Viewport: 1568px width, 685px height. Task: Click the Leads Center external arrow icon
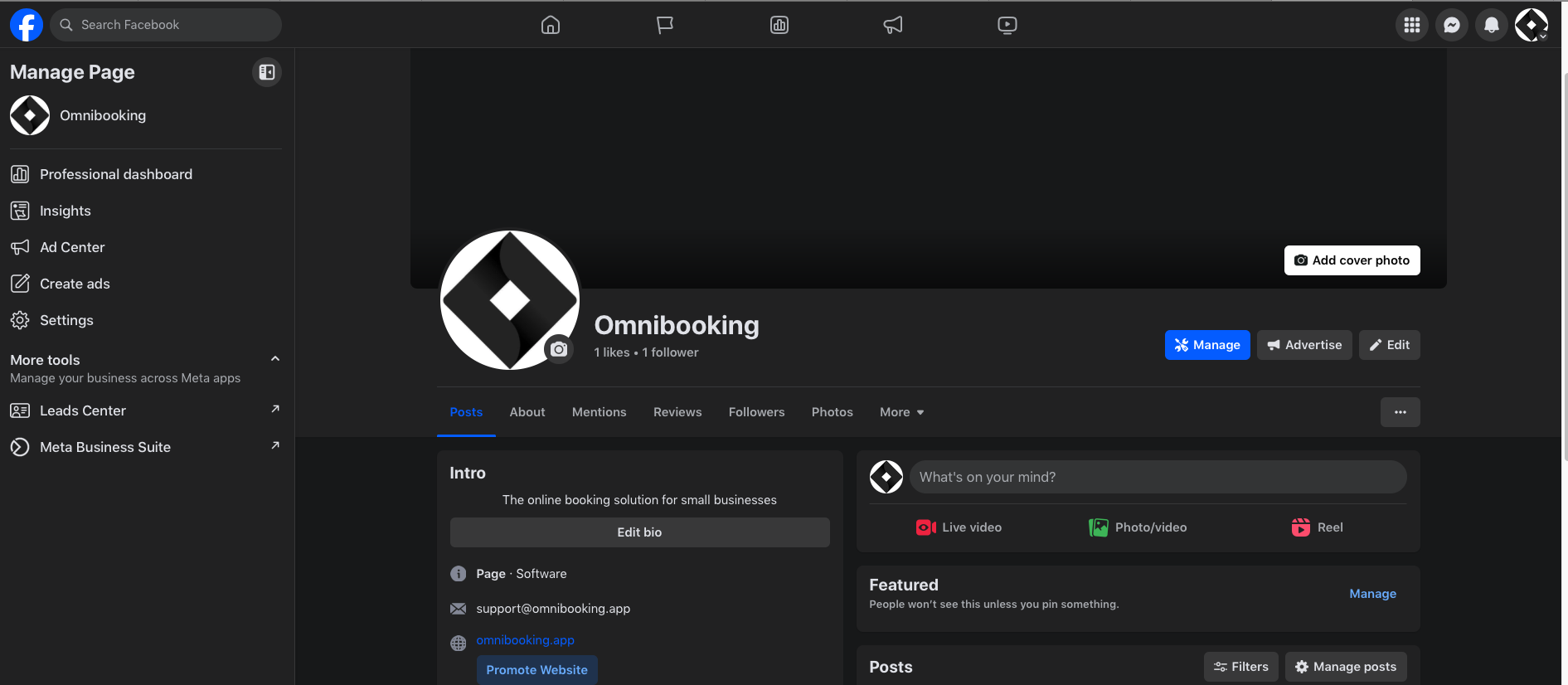[275, 409]
